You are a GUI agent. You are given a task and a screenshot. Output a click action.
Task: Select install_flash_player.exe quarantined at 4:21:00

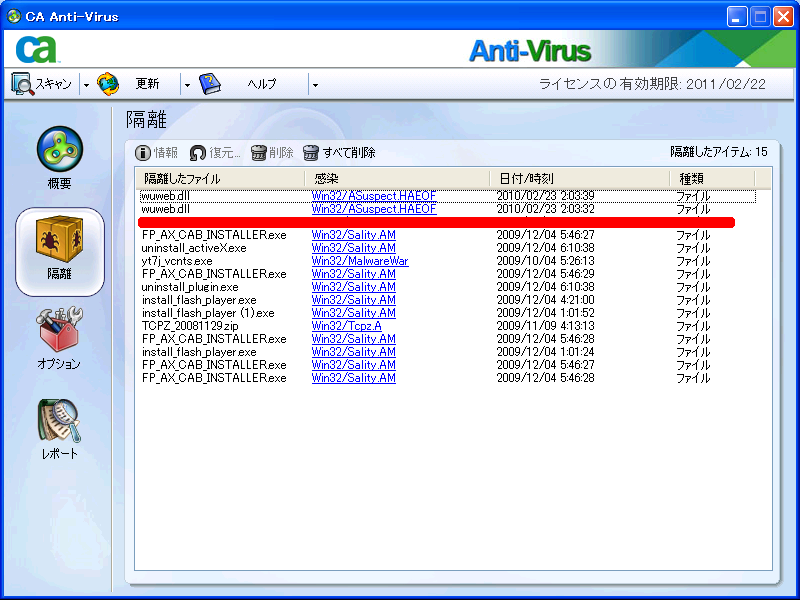coord(447,300)
